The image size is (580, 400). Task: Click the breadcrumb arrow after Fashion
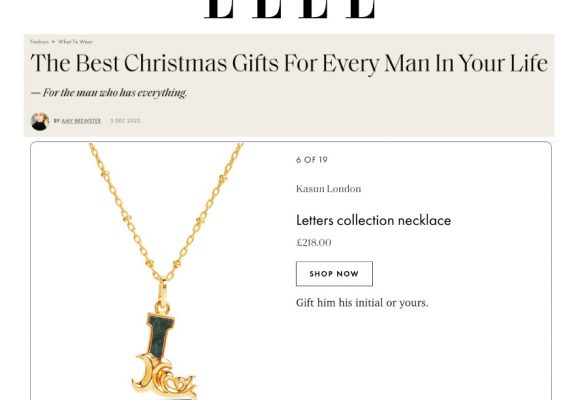click(x=53, y=42)
